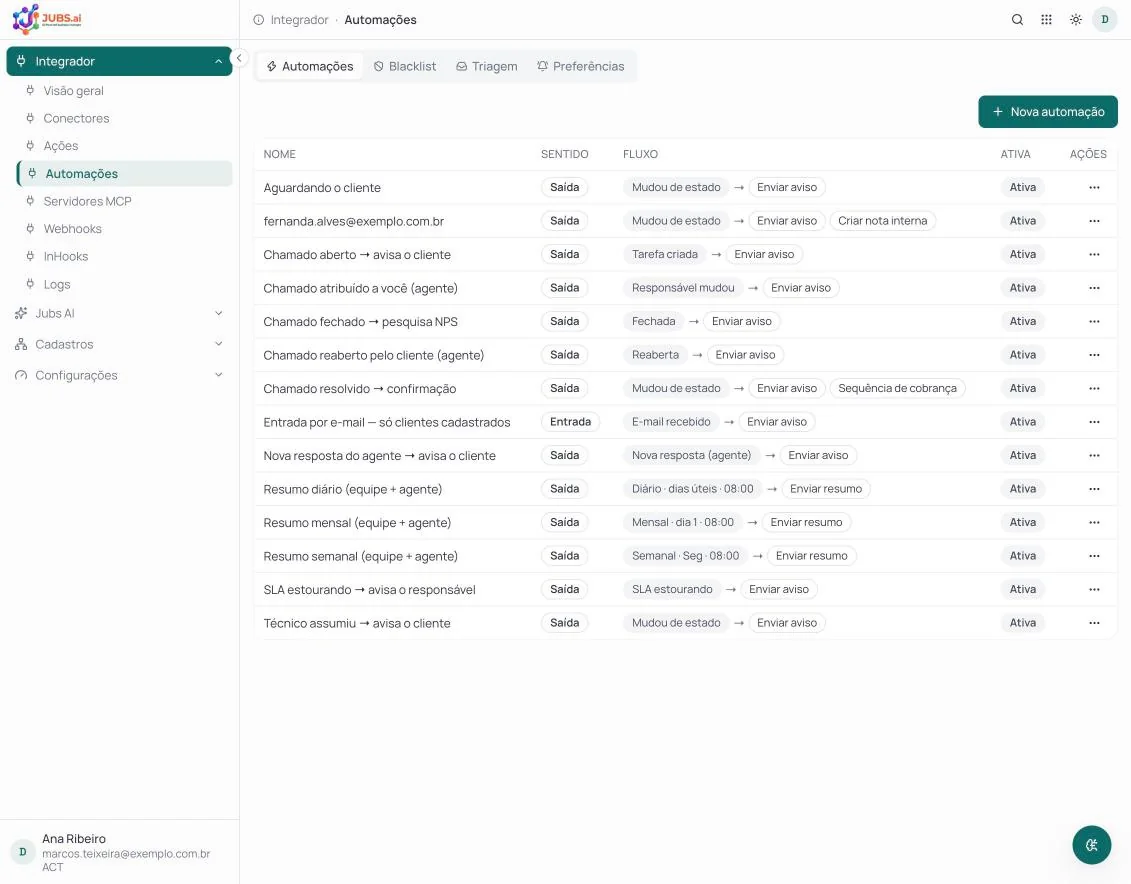Open actions menu for fernanda.alves@exemplo.com.br row

(x=1093, y=221)
